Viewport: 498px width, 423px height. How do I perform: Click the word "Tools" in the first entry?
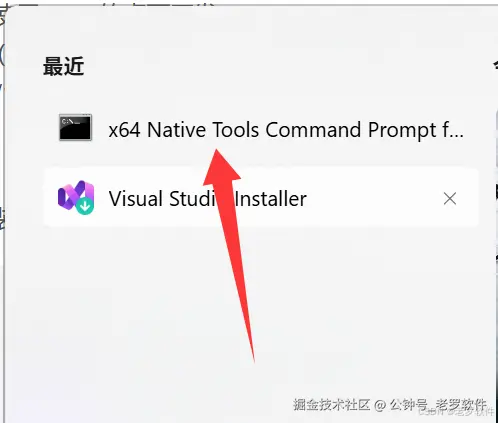[x=236, y=129]
